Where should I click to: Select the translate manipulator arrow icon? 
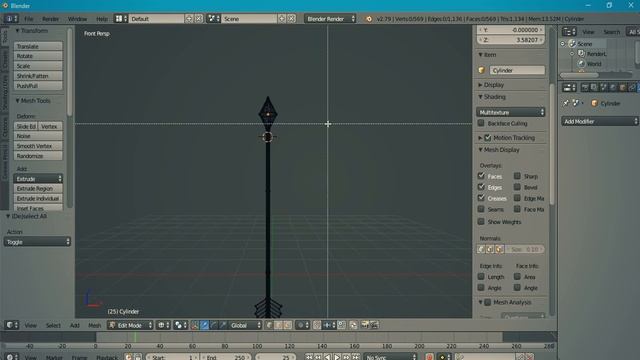coord(204,325)
